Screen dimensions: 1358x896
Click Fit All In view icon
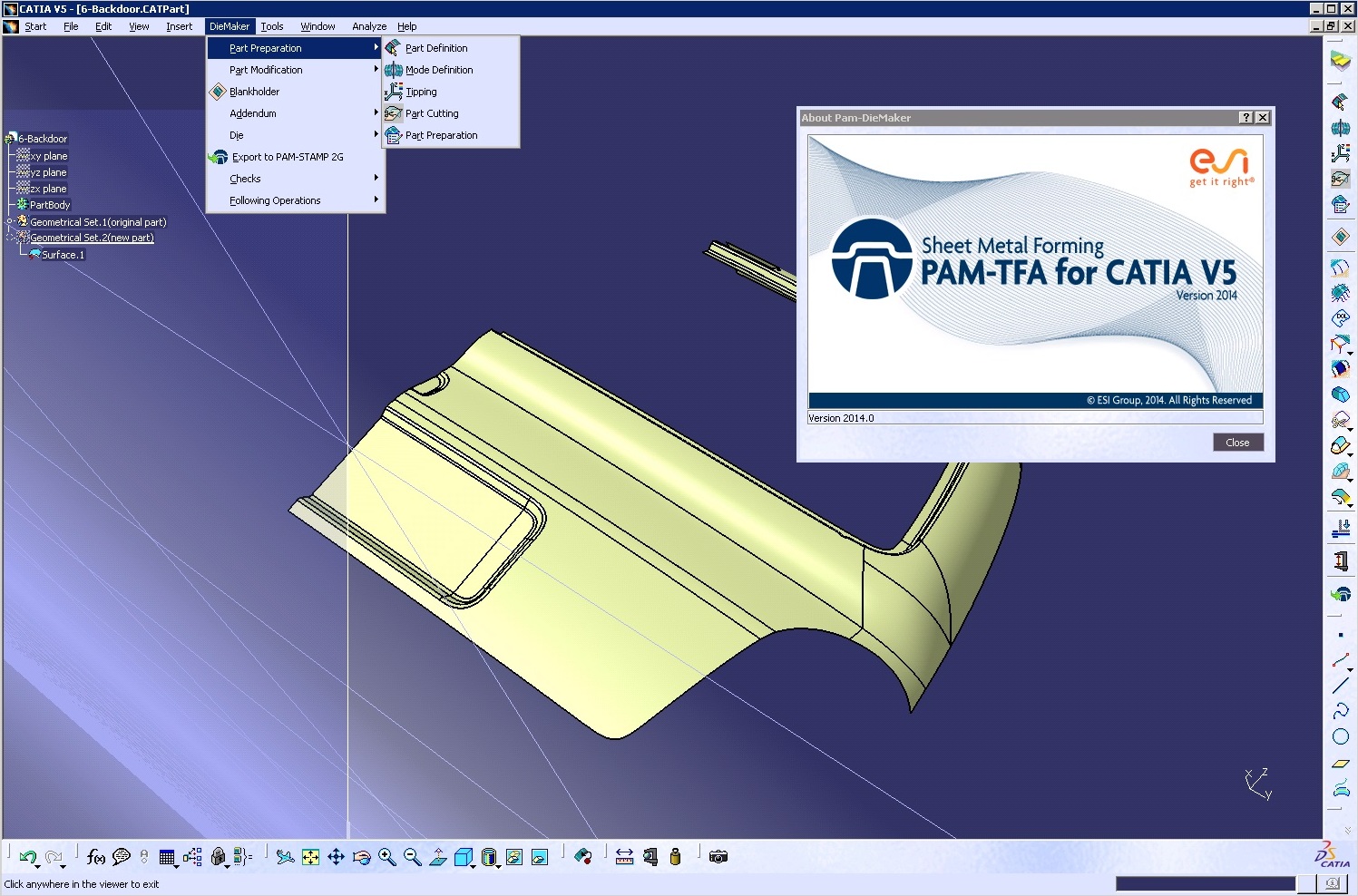point(310,856)
